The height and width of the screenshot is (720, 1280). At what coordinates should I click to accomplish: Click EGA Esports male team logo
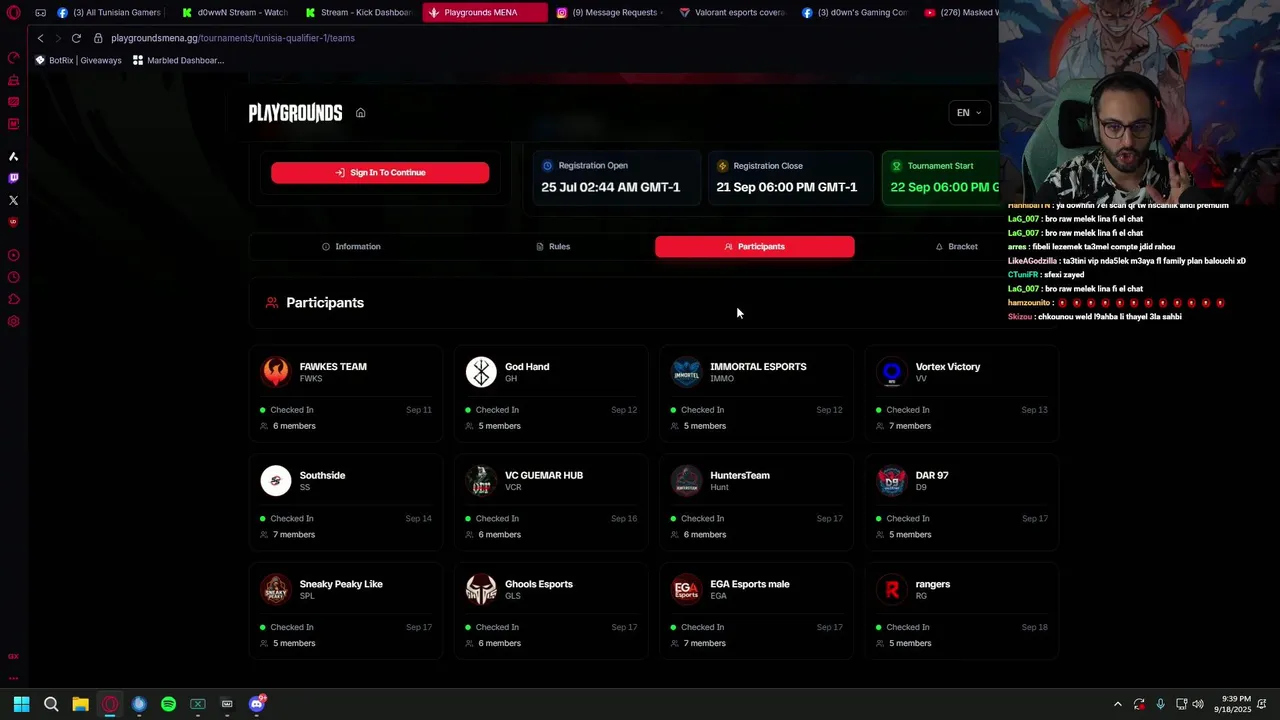point(686,590)
